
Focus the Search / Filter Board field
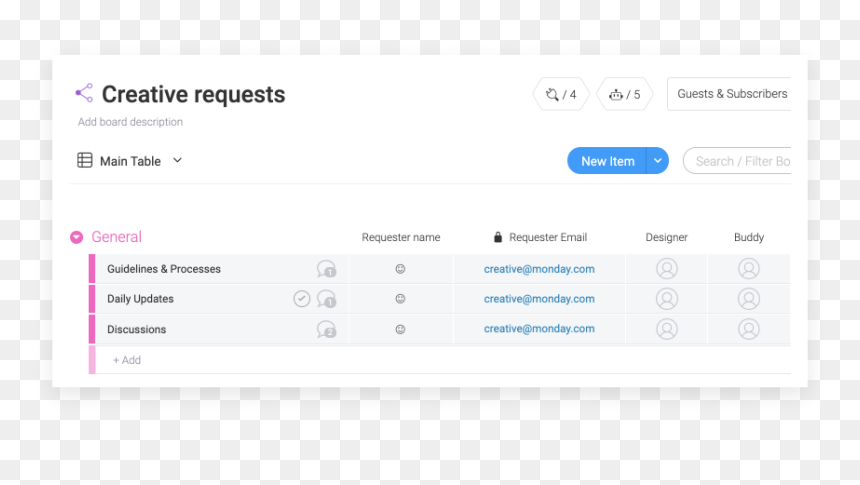737,161
